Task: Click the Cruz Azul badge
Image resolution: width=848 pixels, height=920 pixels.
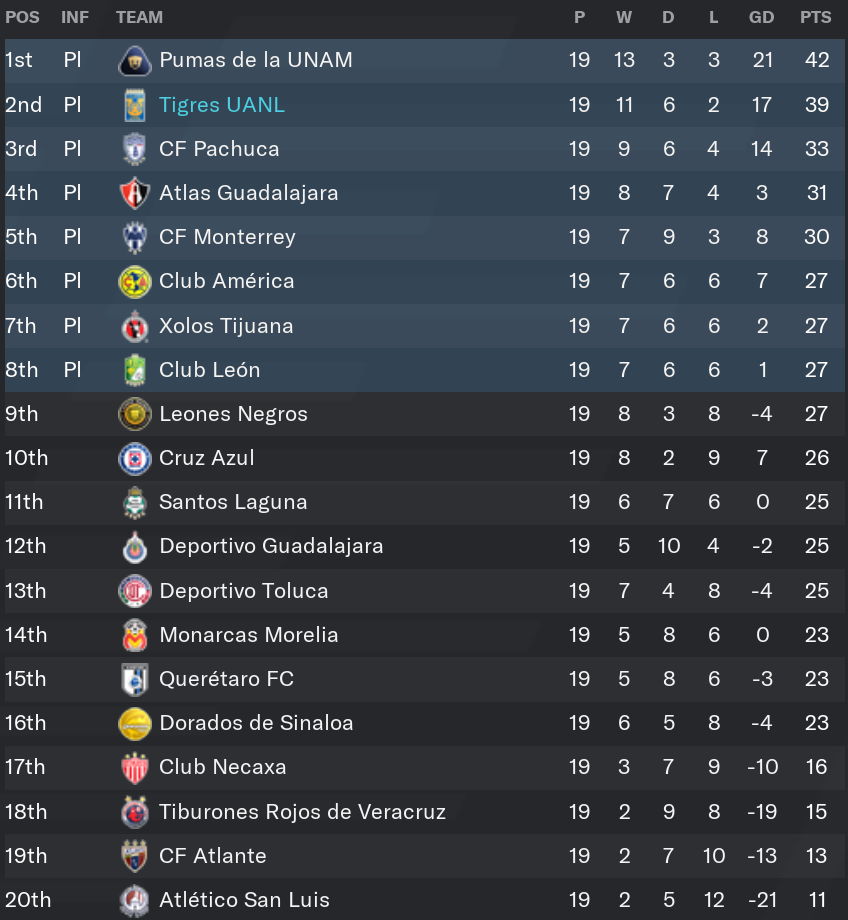Action: coord(135,458)
